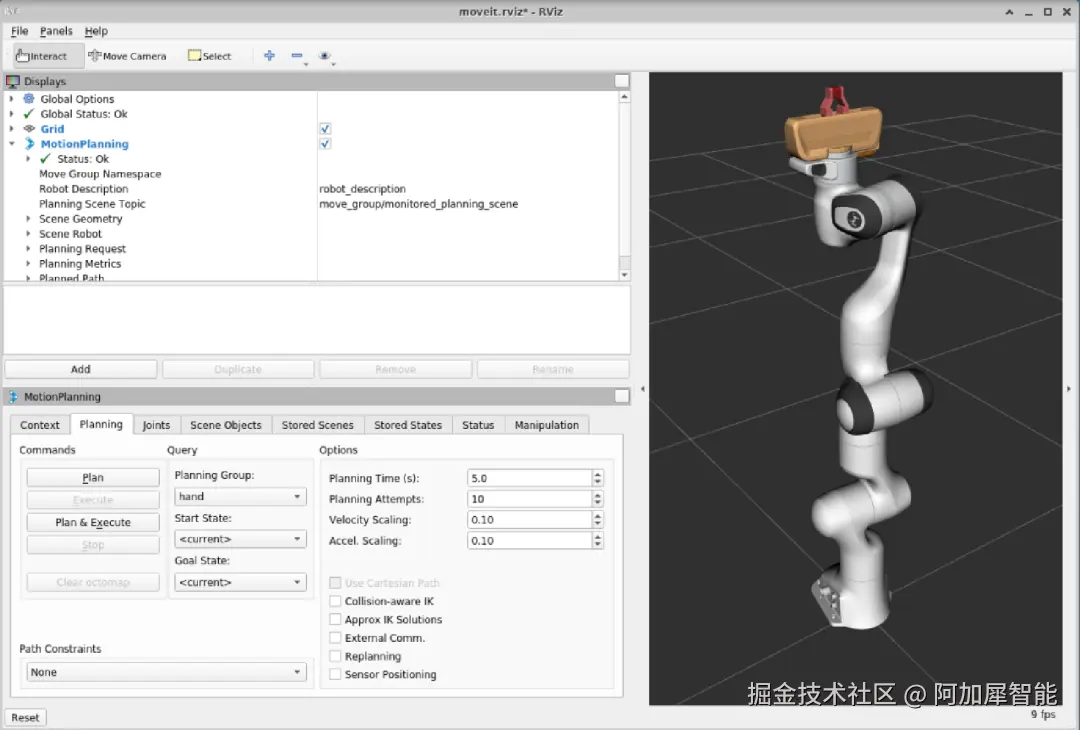Open the Help menu
1080x730 pixels.
coord(96,31)
